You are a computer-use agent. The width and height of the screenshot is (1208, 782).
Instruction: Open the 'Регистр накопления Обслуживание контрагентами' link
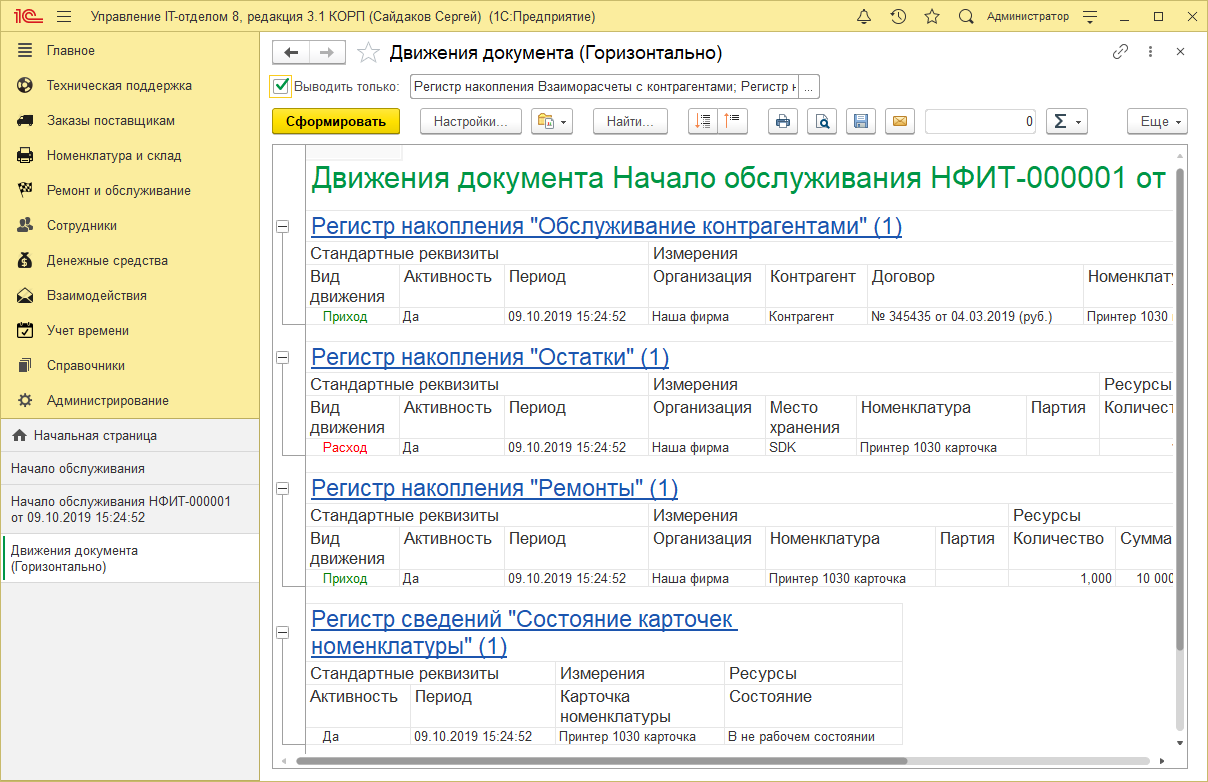[x=605, y=226]
